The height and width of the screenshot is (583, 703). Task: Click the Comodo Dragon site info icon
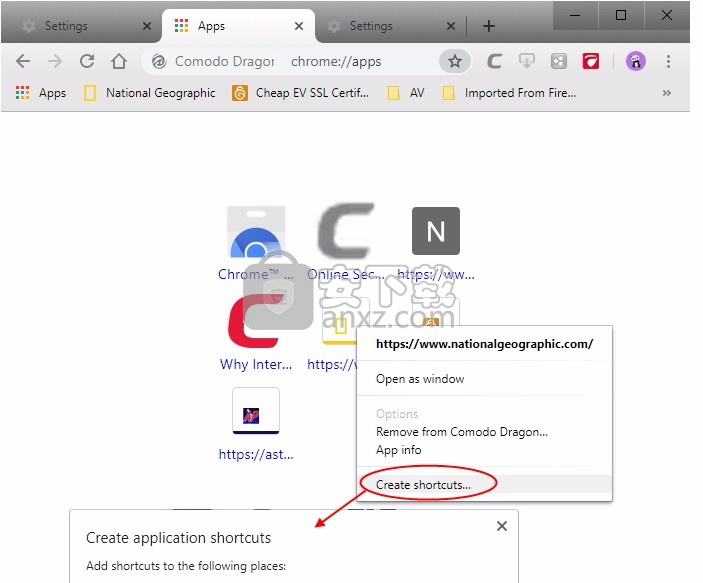coord(159,61)
